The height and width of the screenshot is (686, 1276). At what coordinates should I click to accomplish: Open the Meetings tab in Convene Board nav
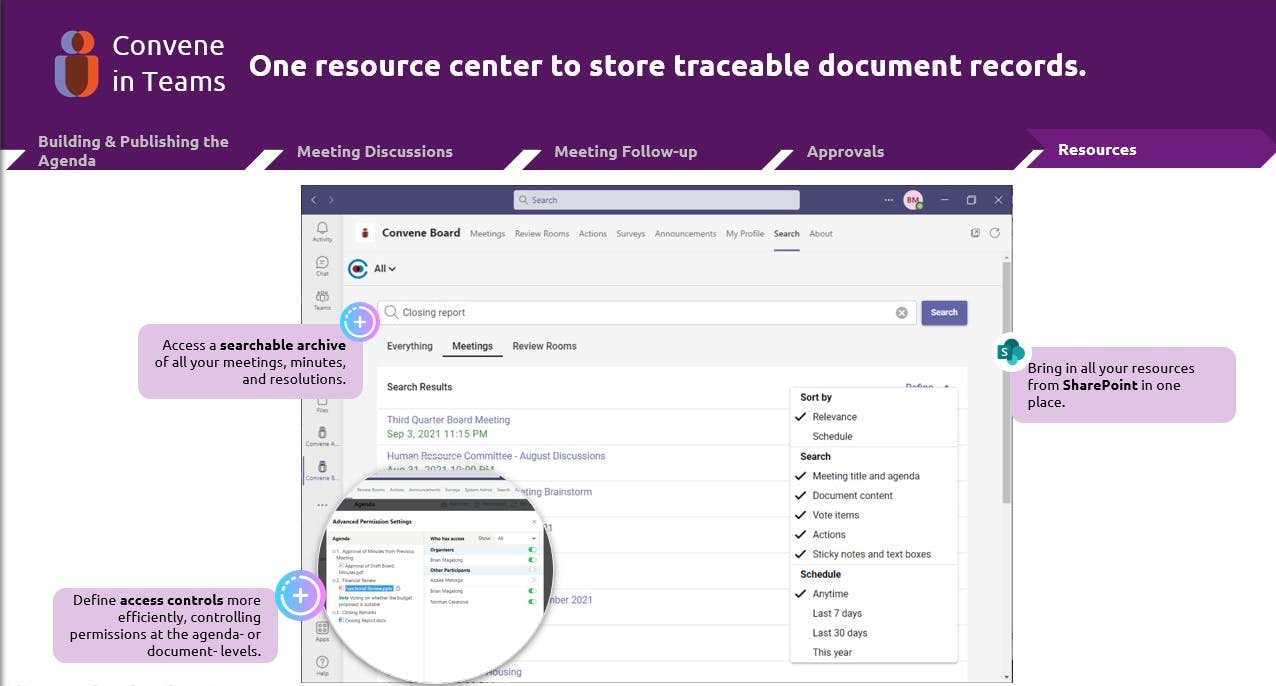coord(487,234)
